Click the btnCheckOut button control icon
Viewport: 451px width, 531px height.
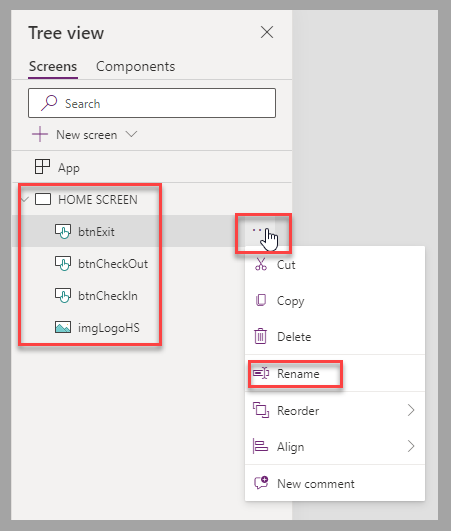click(x=63, y=263)
